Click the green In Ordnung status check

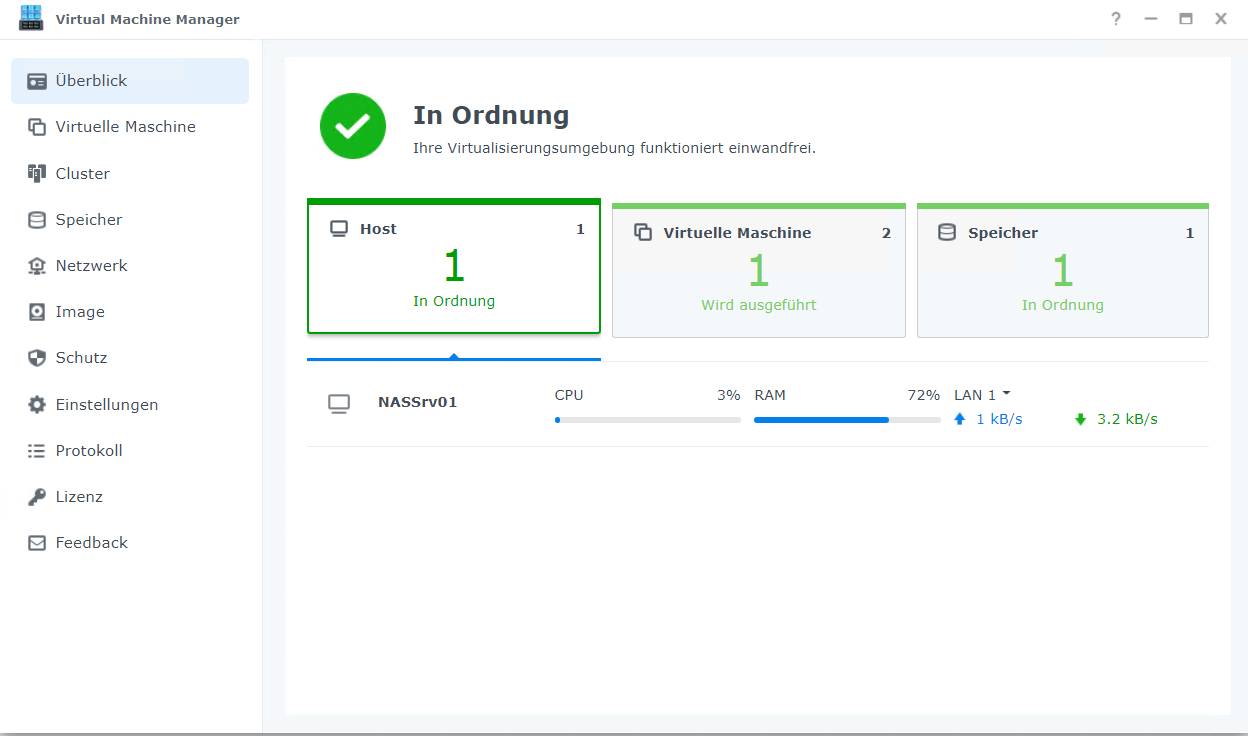[352, 126]
